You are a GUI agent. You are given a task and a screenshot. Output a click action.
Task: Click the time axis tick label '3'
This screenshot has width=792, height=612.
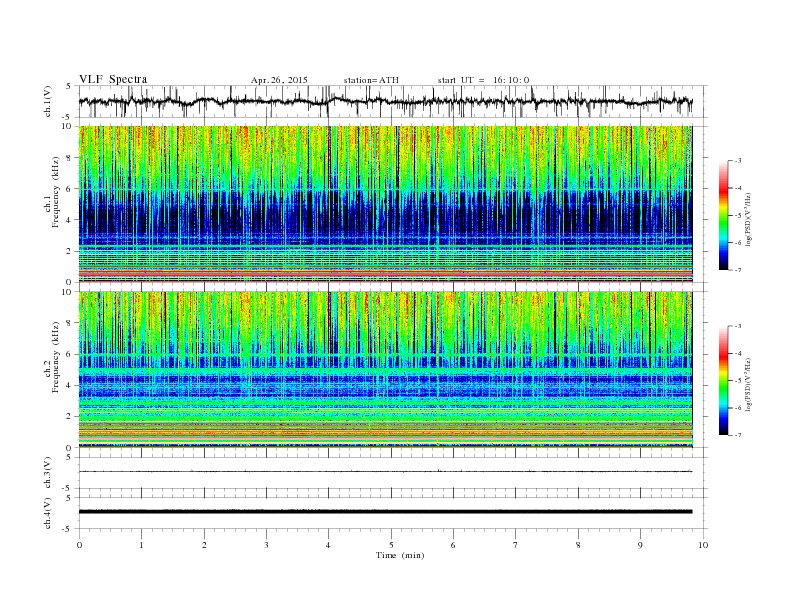click(x=266, y=545)
